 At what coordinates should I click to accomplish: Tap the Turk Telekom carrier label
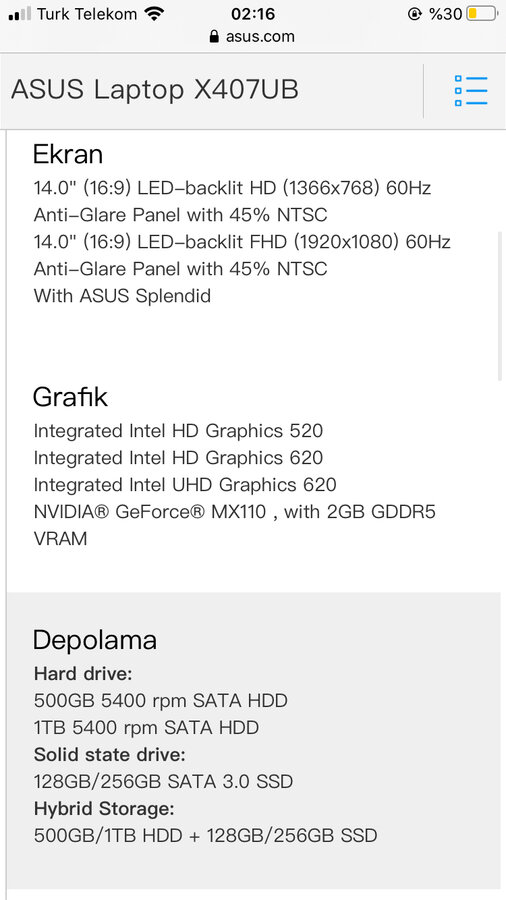pos(87,14)
